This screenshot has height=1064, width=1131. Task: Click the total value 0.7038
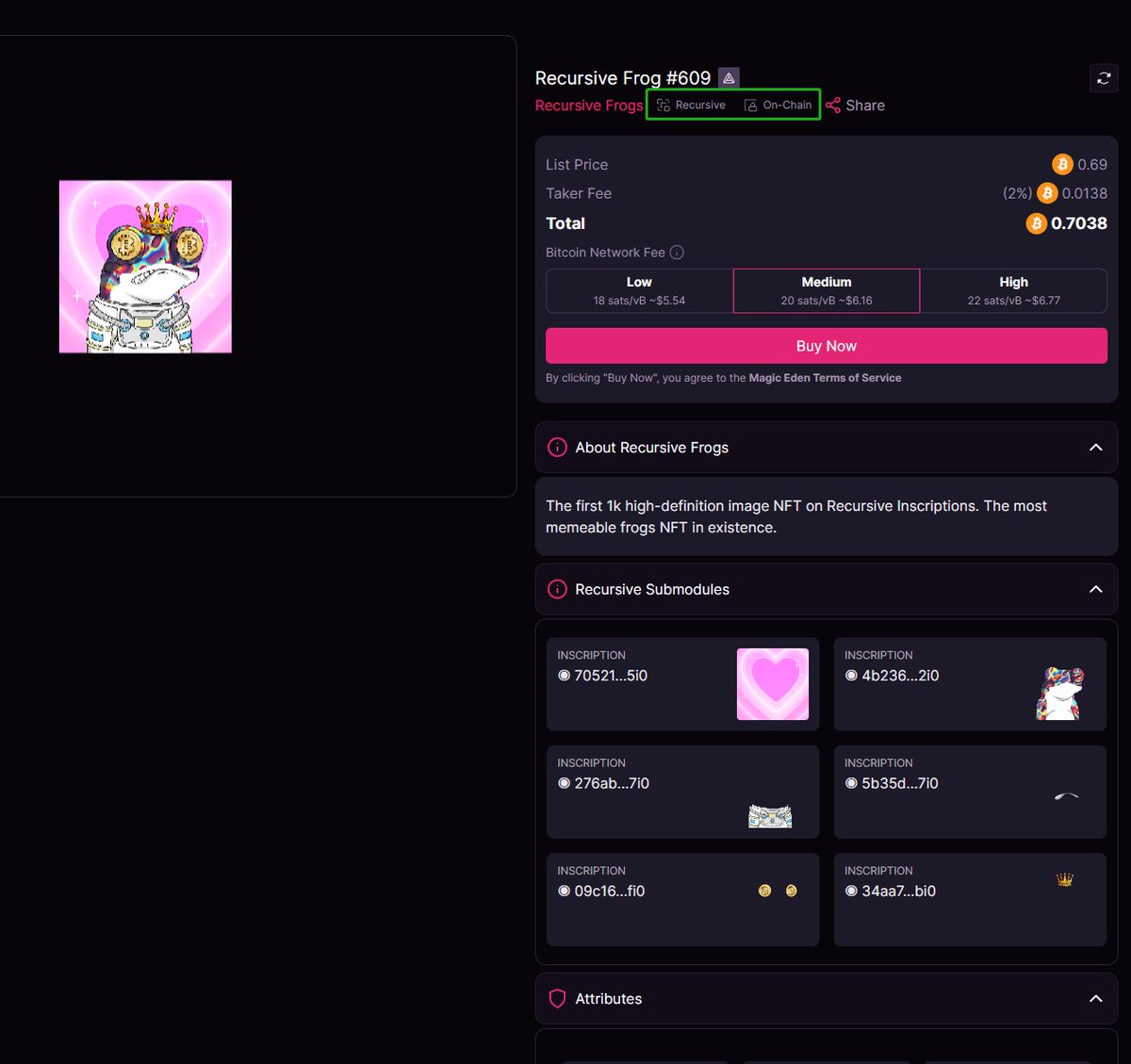click(x=1079, y=223)
